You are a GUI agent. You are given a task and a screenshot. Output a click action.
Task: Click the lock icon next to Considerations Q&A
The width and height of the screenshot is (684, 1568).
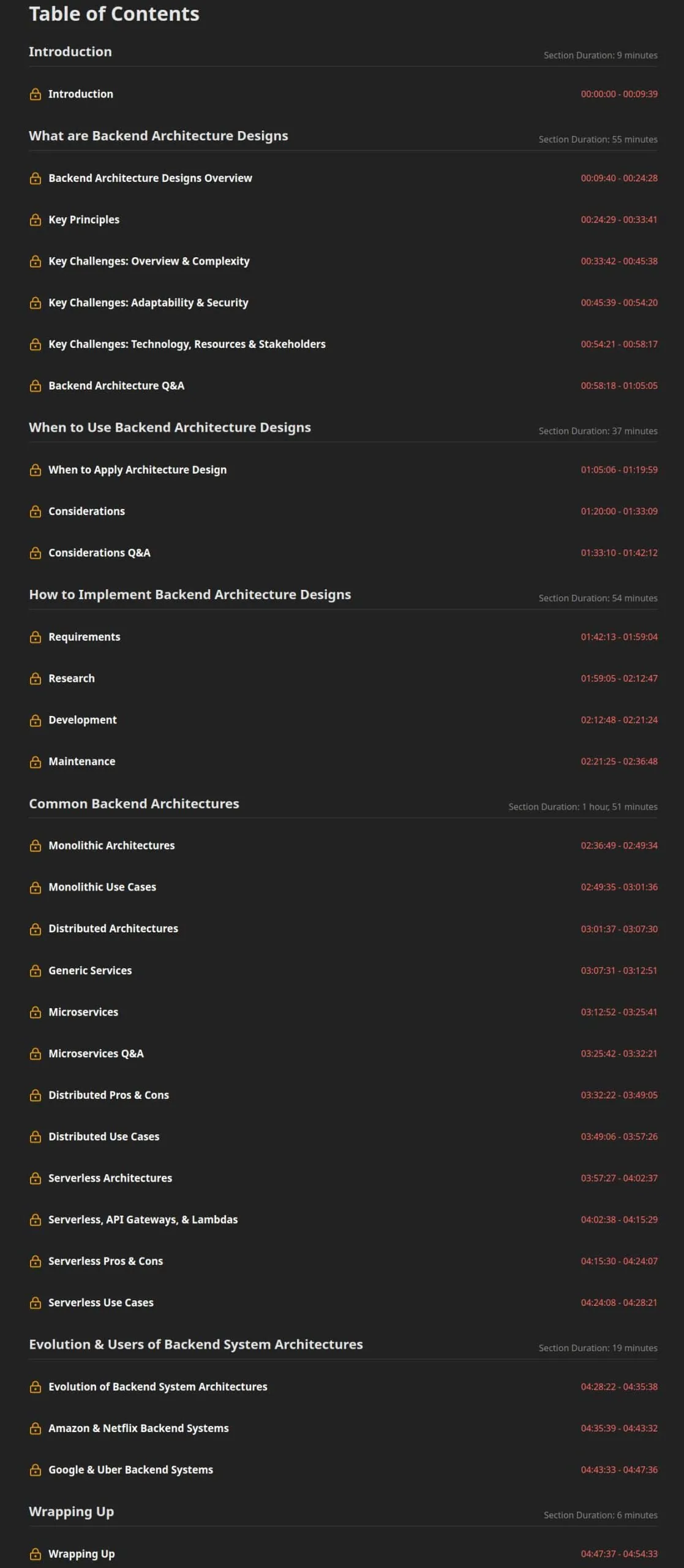36,553
